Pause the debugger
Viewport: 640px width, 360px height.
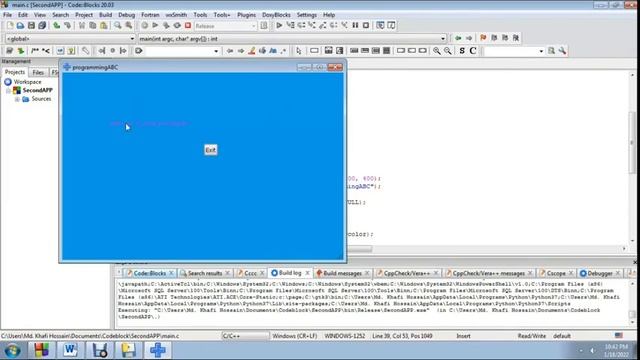355,26
